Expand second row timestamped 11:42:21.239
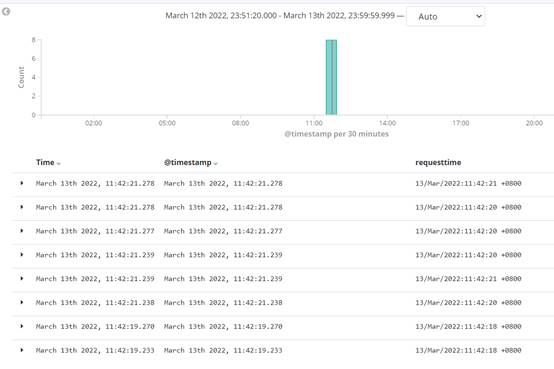The width and height of the screenshot is (554, 369). 22,279
